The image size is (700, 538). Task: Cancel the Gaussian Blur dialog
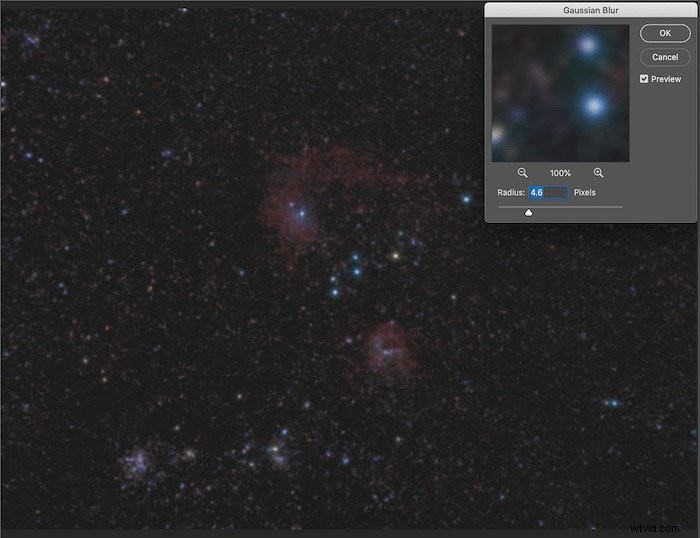(665, 57)
